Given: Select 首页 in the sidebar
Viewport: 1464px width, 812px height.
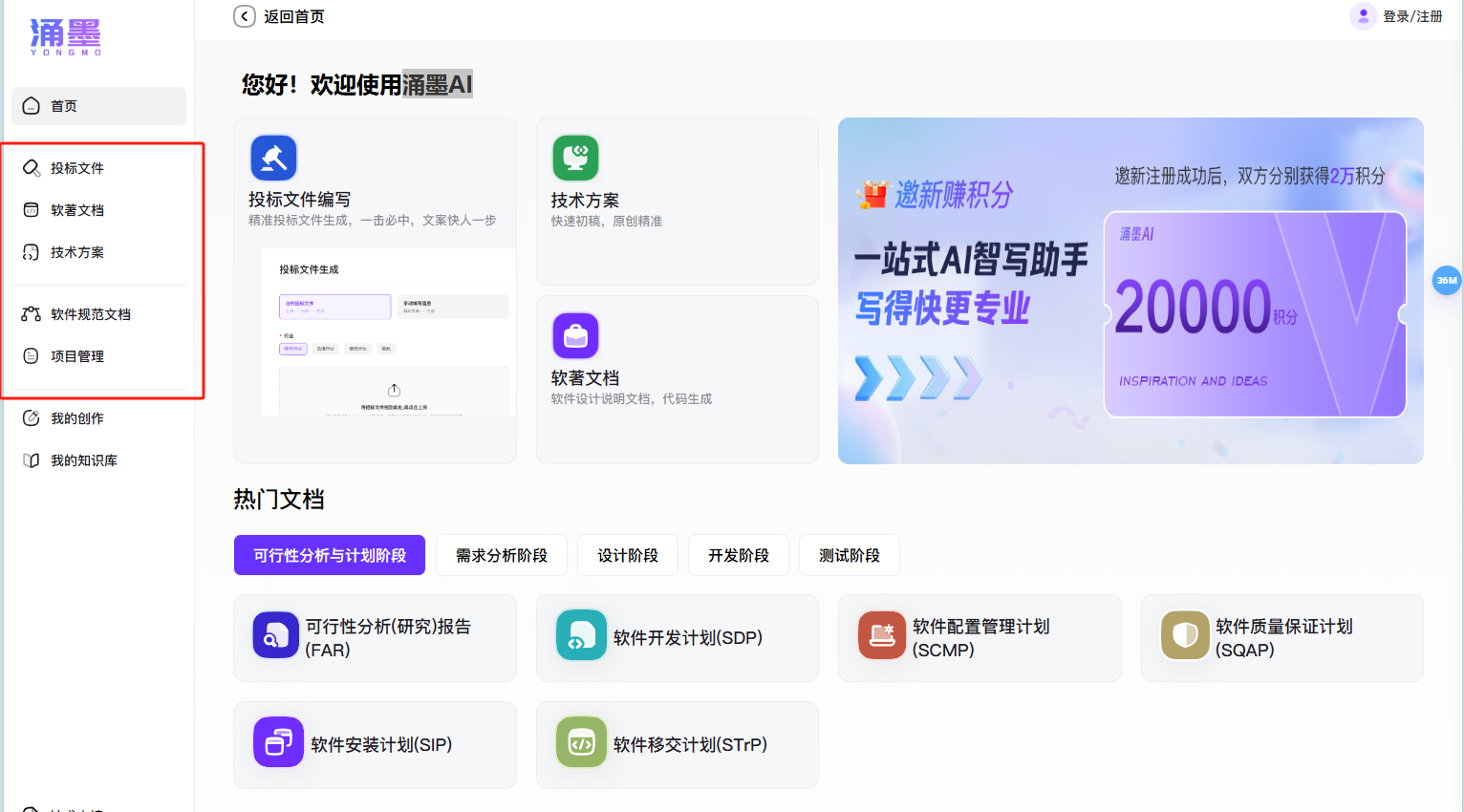Looking at the screenshot, I should click(98, 106).
